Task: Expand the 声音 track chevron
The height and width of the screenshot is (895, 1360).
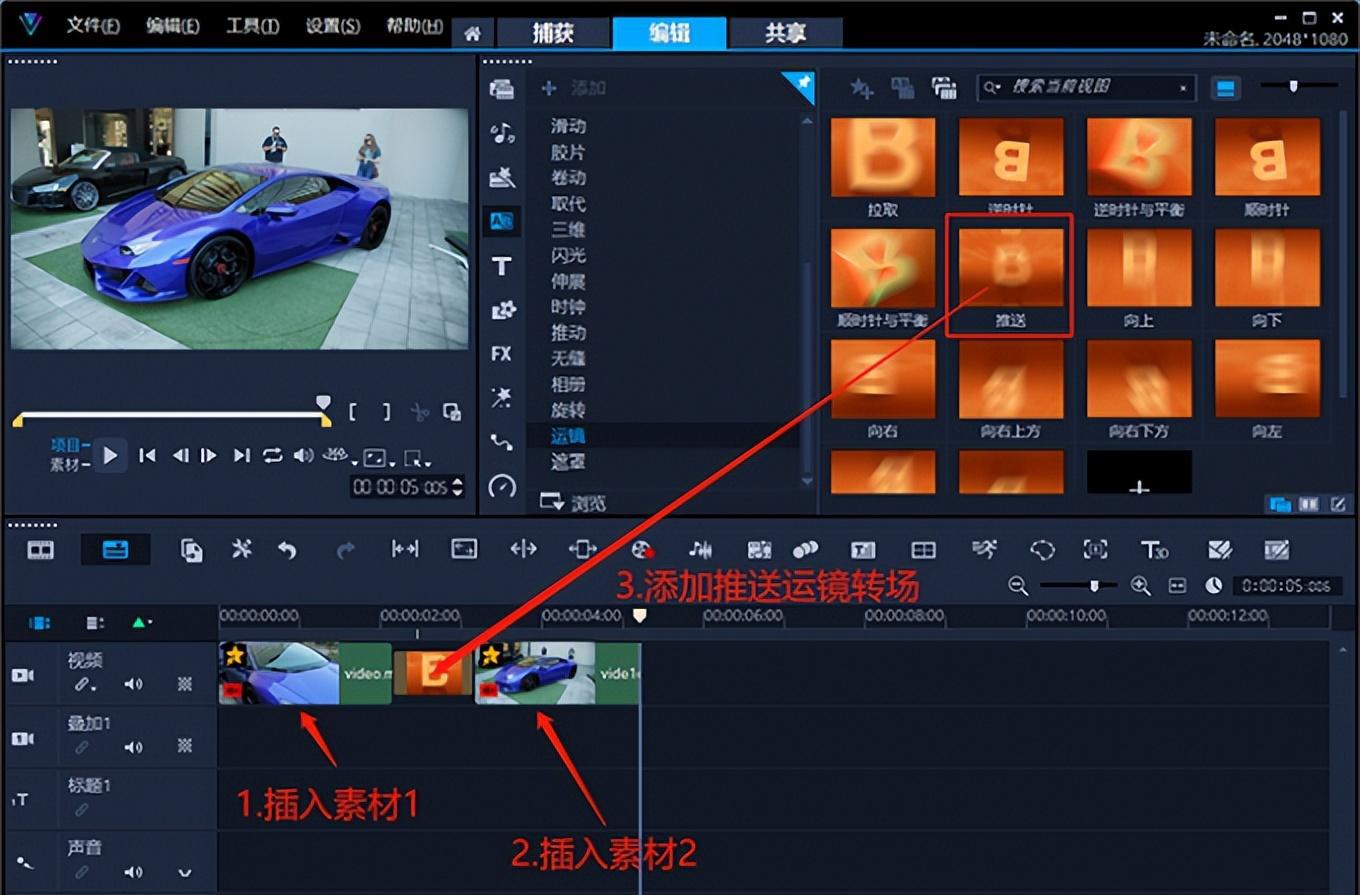Action: click(184, 872)
